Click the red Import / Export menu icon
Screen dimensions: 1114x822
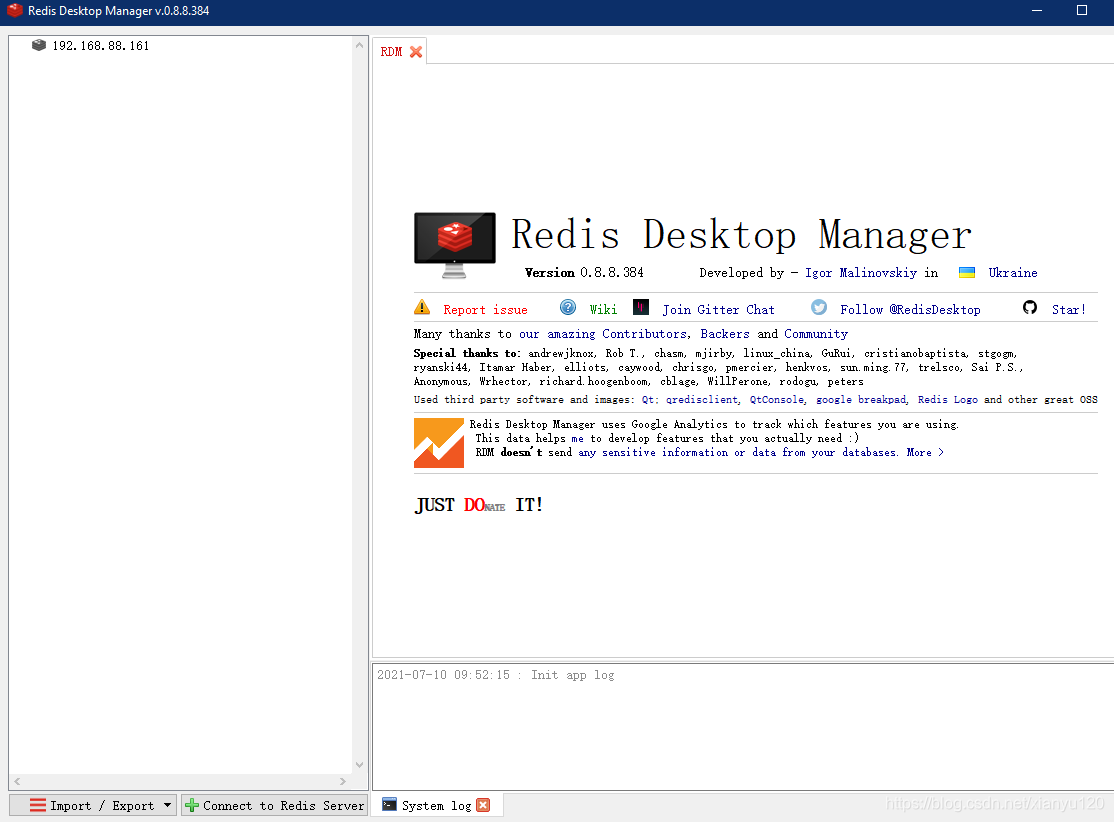click(38, 805)
